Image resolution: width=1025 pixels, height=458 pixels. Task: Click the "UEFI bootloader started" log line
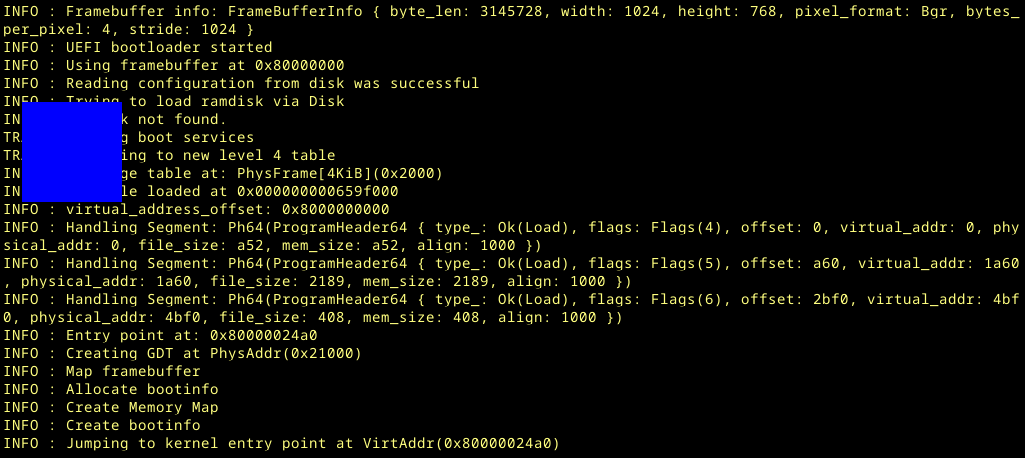point(168,47)
